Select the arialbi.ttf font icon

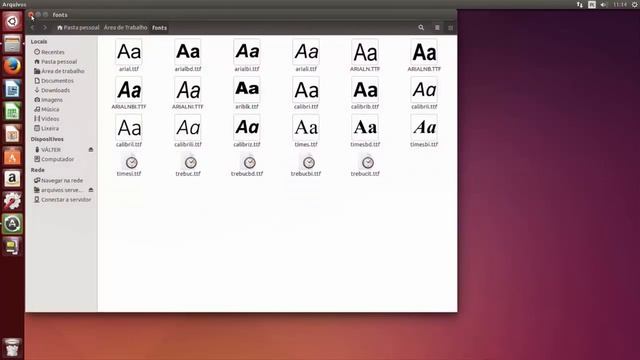tap(247, 52)
